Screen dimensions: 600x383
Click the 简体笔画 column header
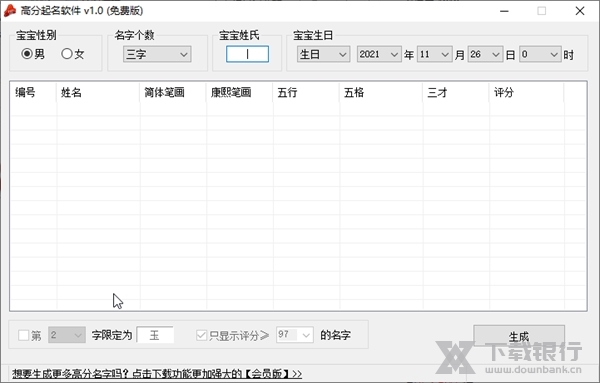click(x=173, y=92)
